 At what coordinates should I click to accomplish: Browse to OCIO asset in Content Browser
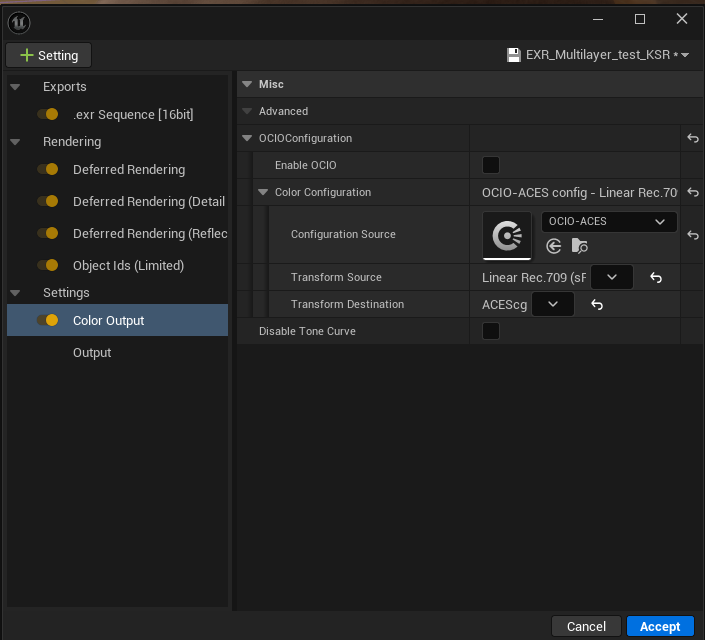[580, 246]
